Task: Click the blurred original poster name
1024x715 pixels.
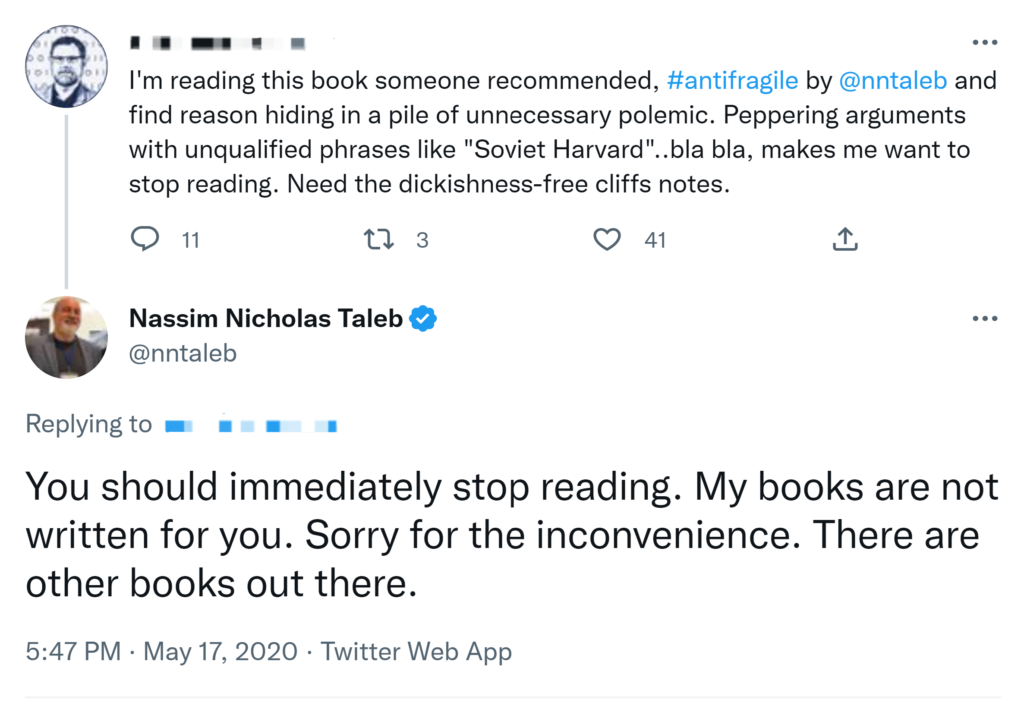Action: pyautogui.click(x=217, y=44)
